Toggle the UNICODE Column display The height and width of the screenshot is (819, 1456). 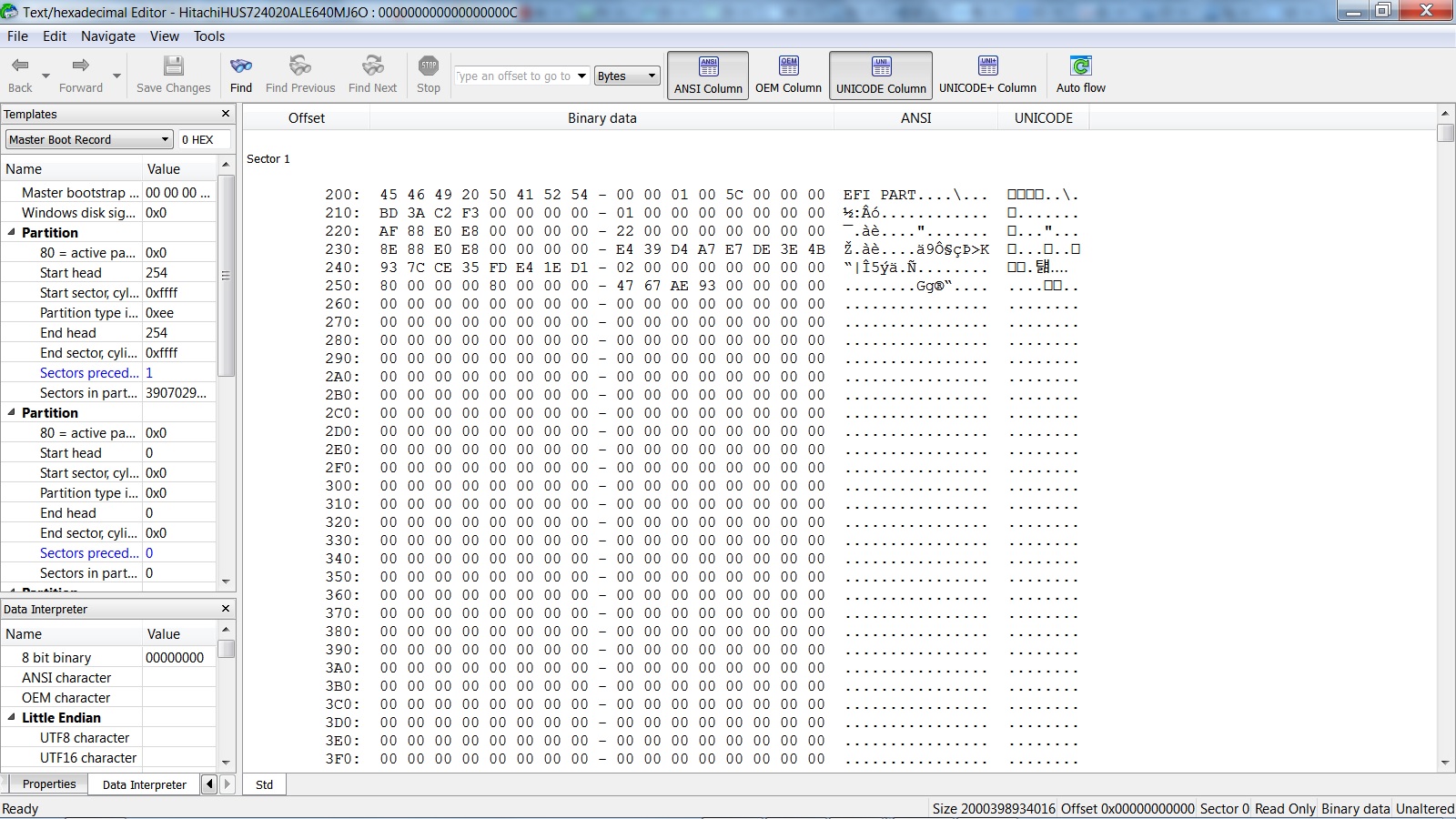click(881, 76)
